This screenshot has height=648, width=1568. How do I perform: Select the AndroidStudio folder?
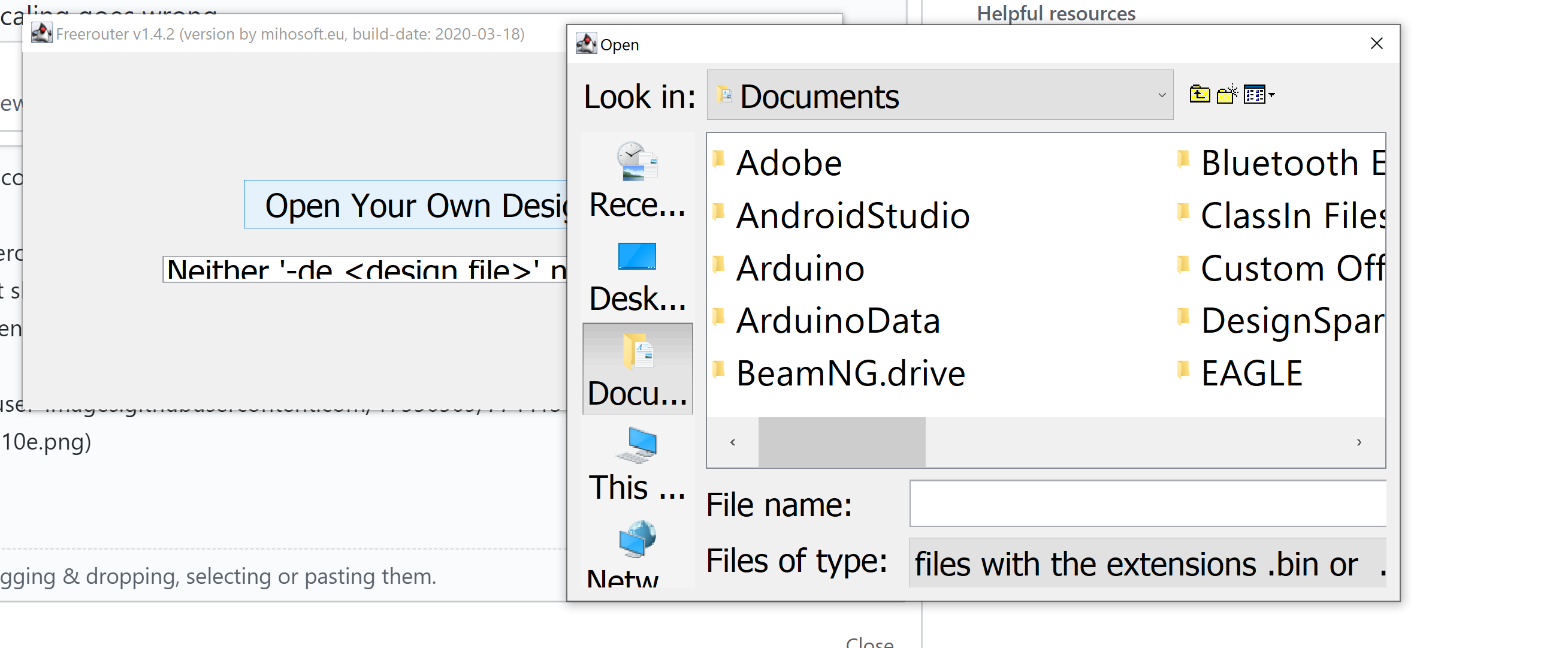coord(852,216)
